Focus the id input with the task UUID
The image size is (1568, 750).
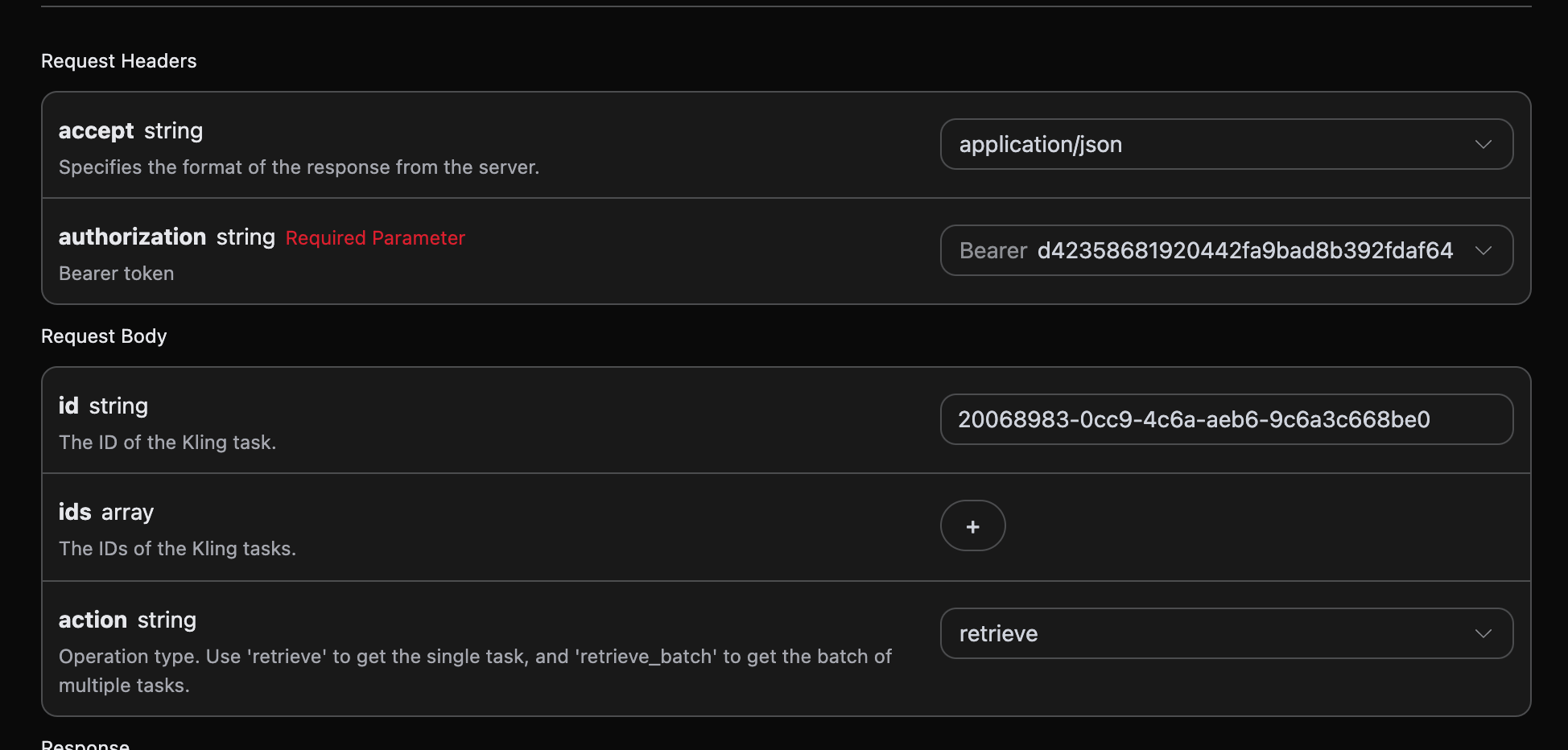point(1225,420)
